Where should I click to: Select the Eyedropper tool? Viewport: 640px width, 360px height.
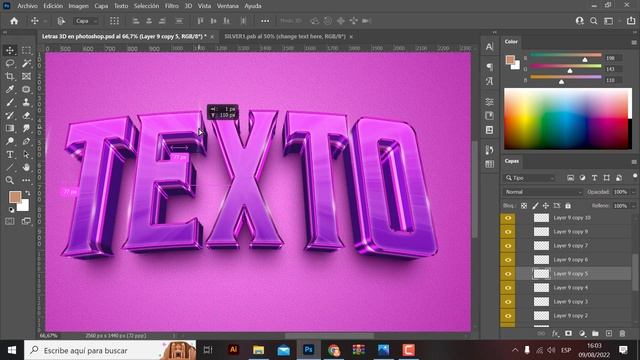coord(10,89)
